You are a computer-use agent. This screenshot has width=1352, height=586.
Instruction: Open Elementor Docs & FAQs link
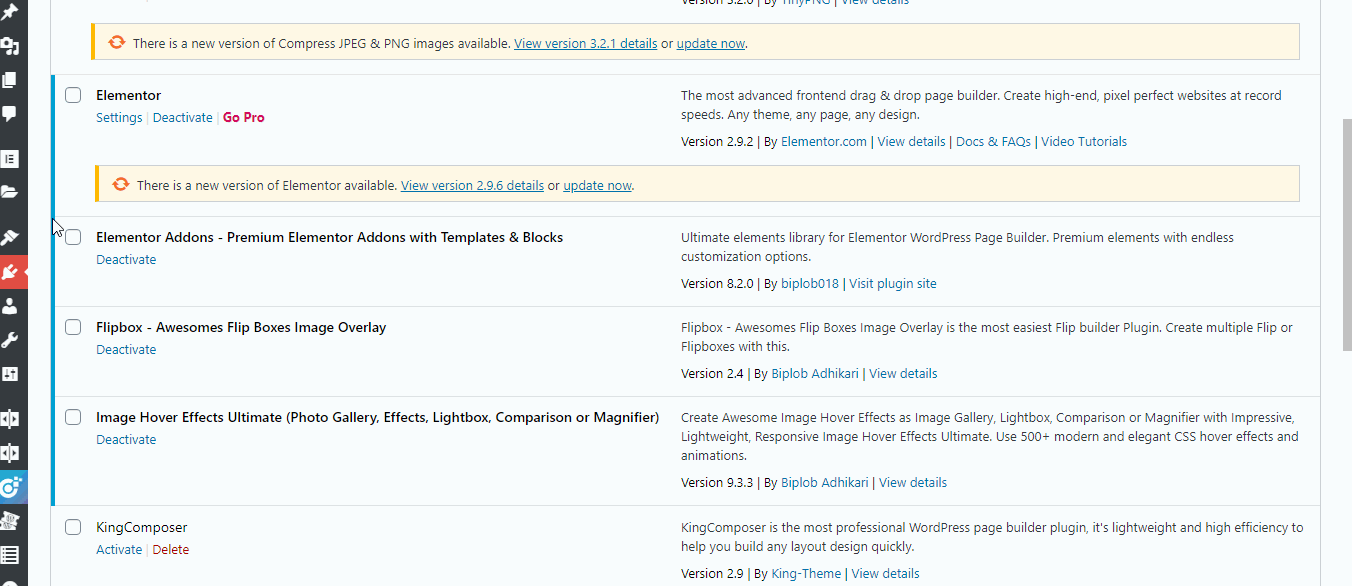point(993,141)
